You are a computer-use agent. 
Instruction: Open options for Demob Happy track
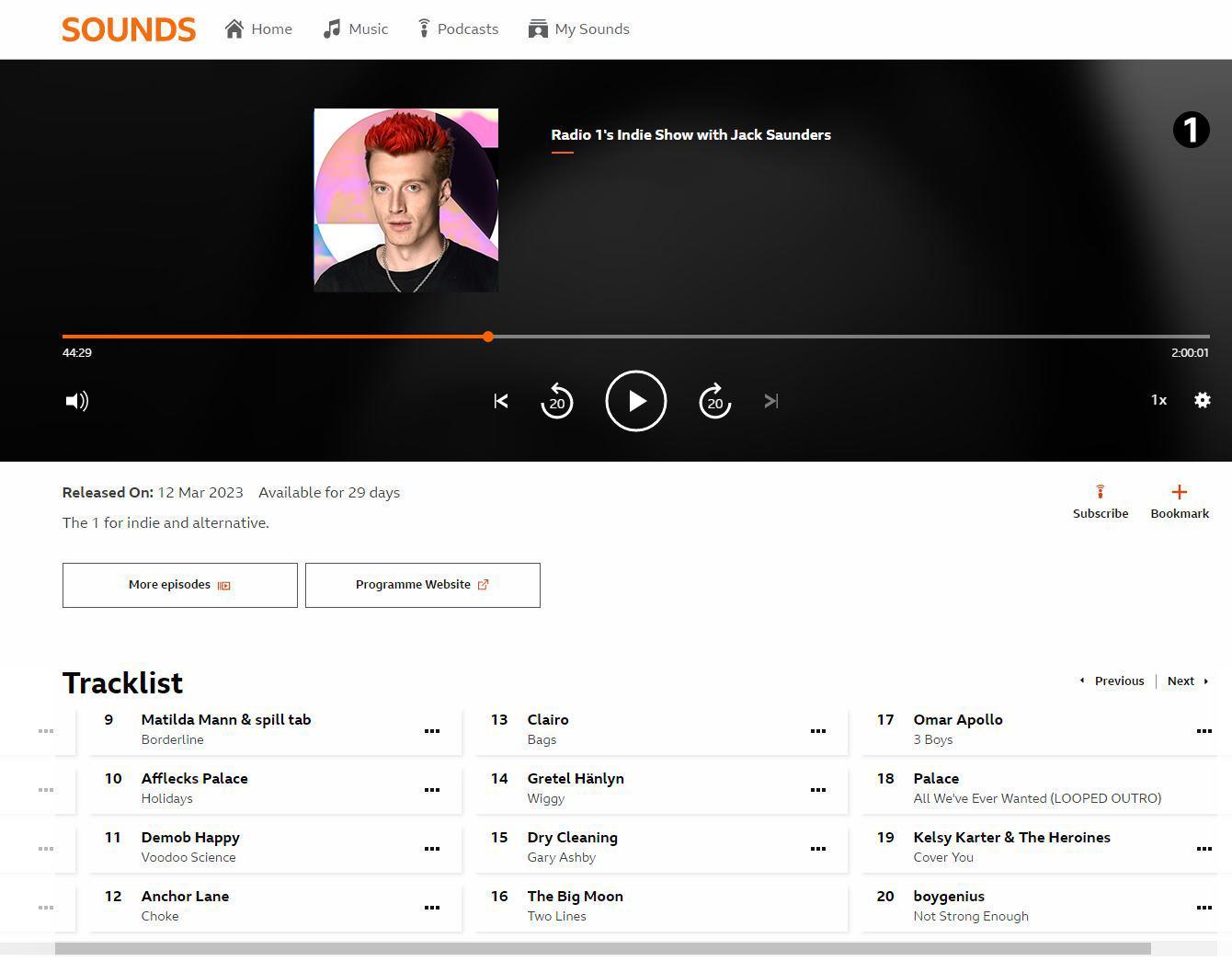tap(431, 849)
